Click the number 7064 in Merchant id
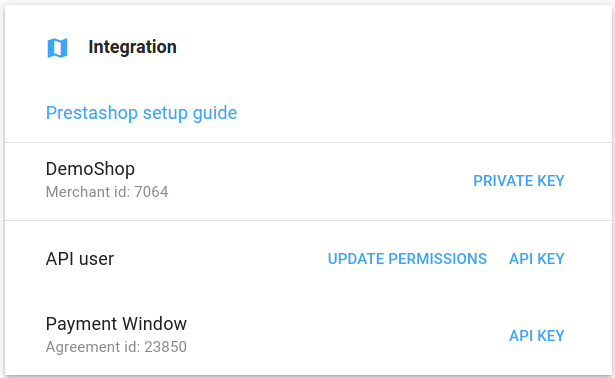 (x=151, y=192)
